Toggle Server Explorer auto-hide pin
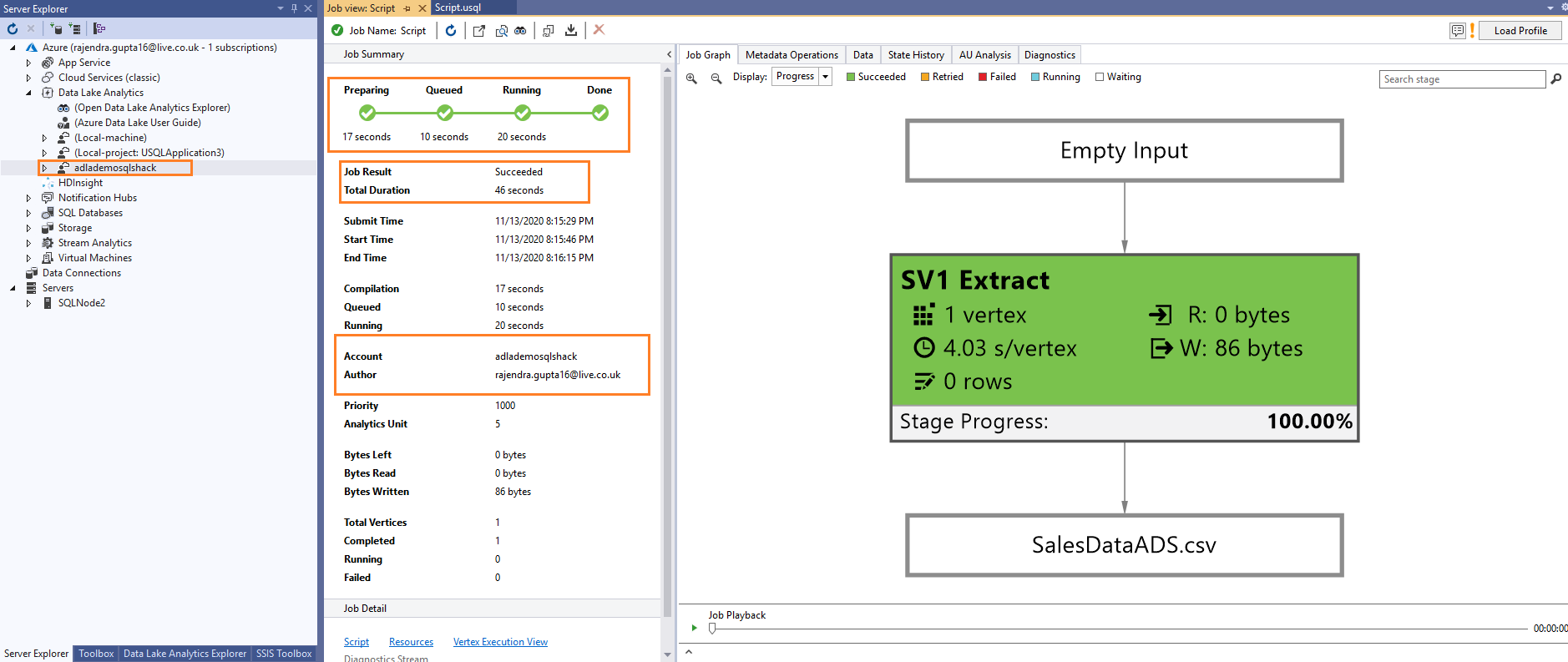This screenshot has height=662, width=1568. tap(294, 8)
